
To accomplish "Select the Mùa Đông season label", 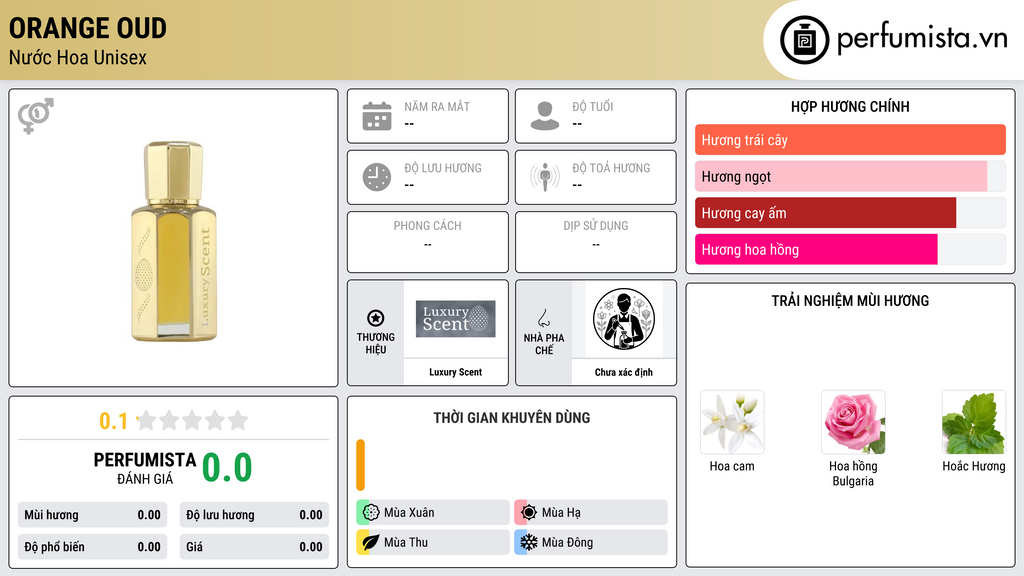I will coord(567,542).
